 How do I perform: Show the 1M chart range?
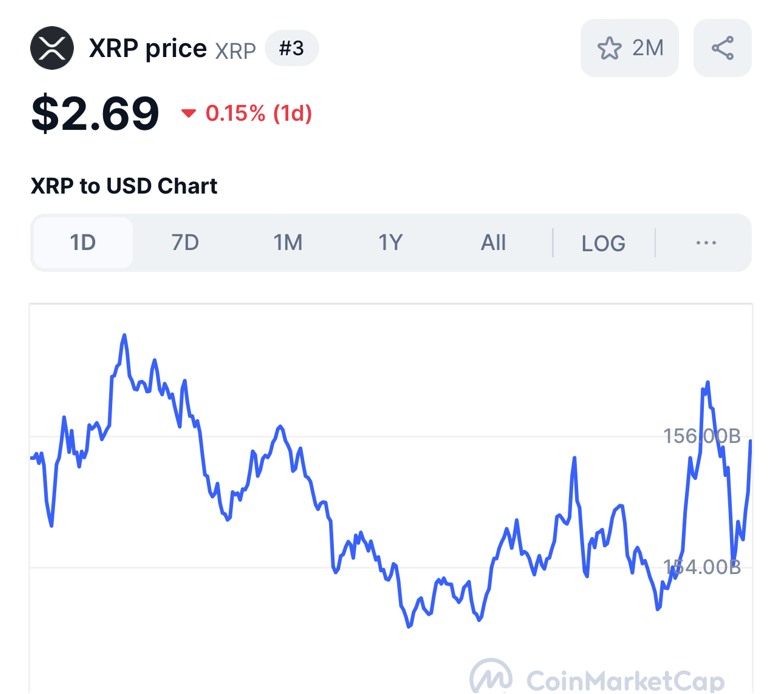pyautogui.click(x=288, y=243)
